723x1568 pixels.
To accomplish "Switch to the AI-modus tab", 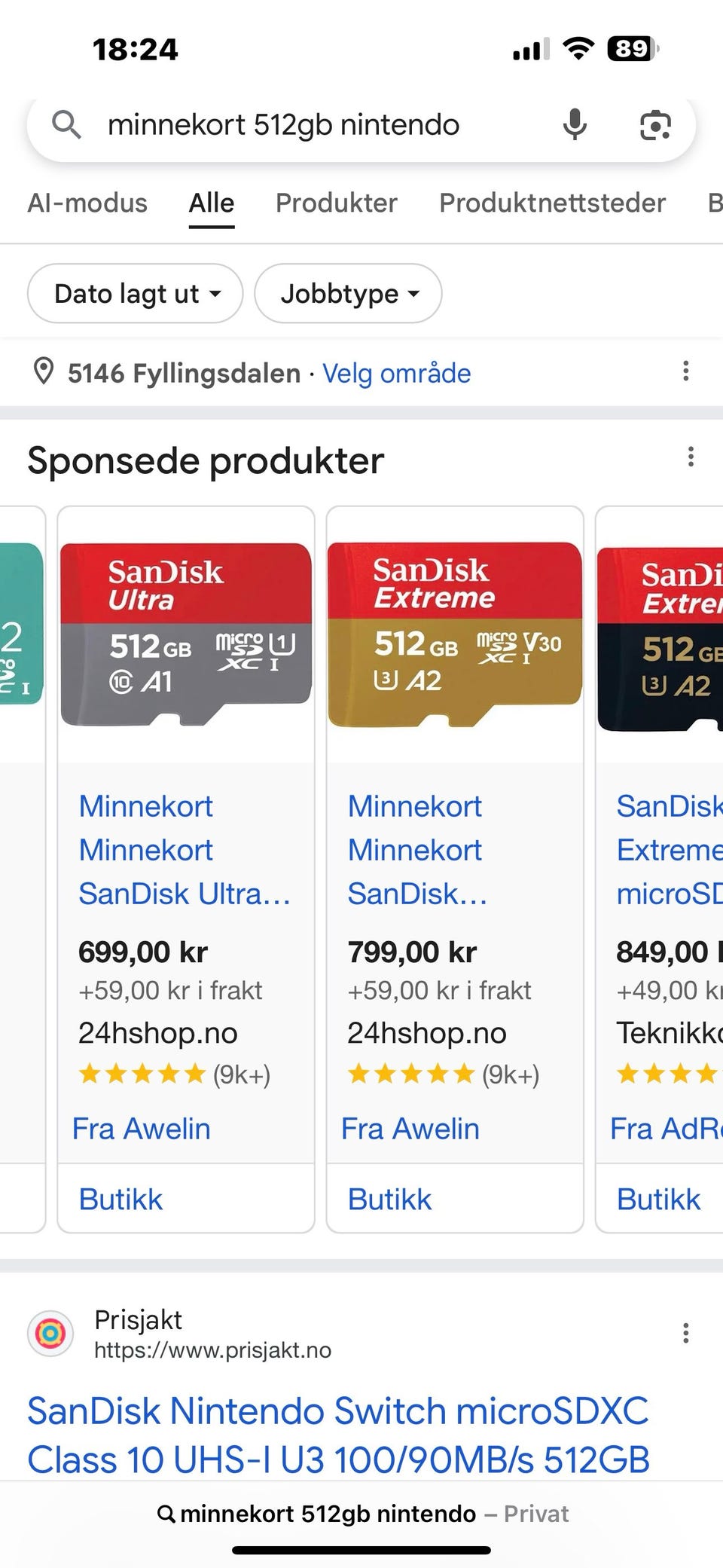I will (87, 203).
